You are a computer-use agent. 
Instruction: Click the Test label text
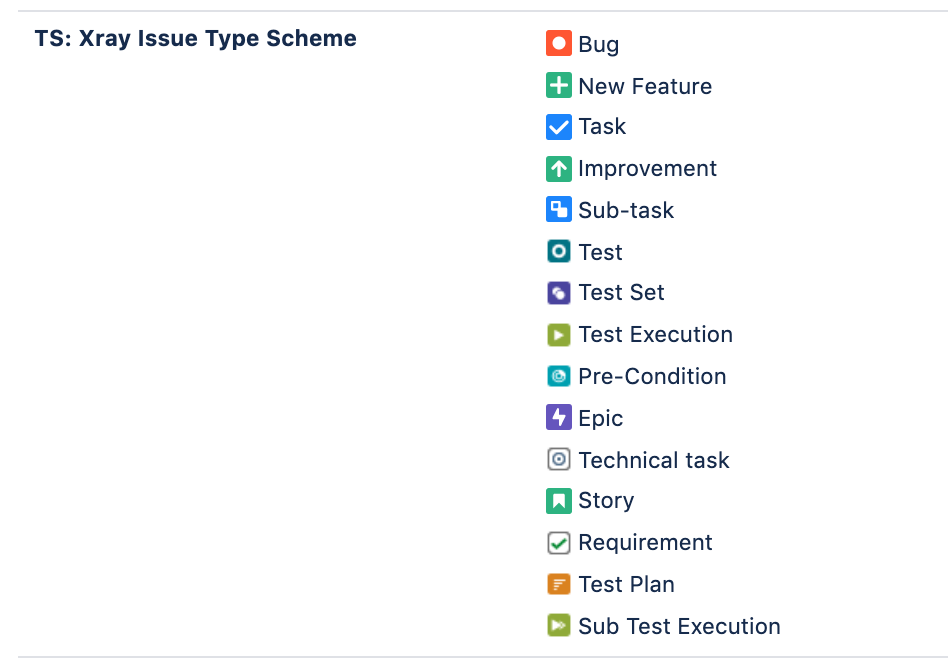pyautogui.click(x=600, y=252)
